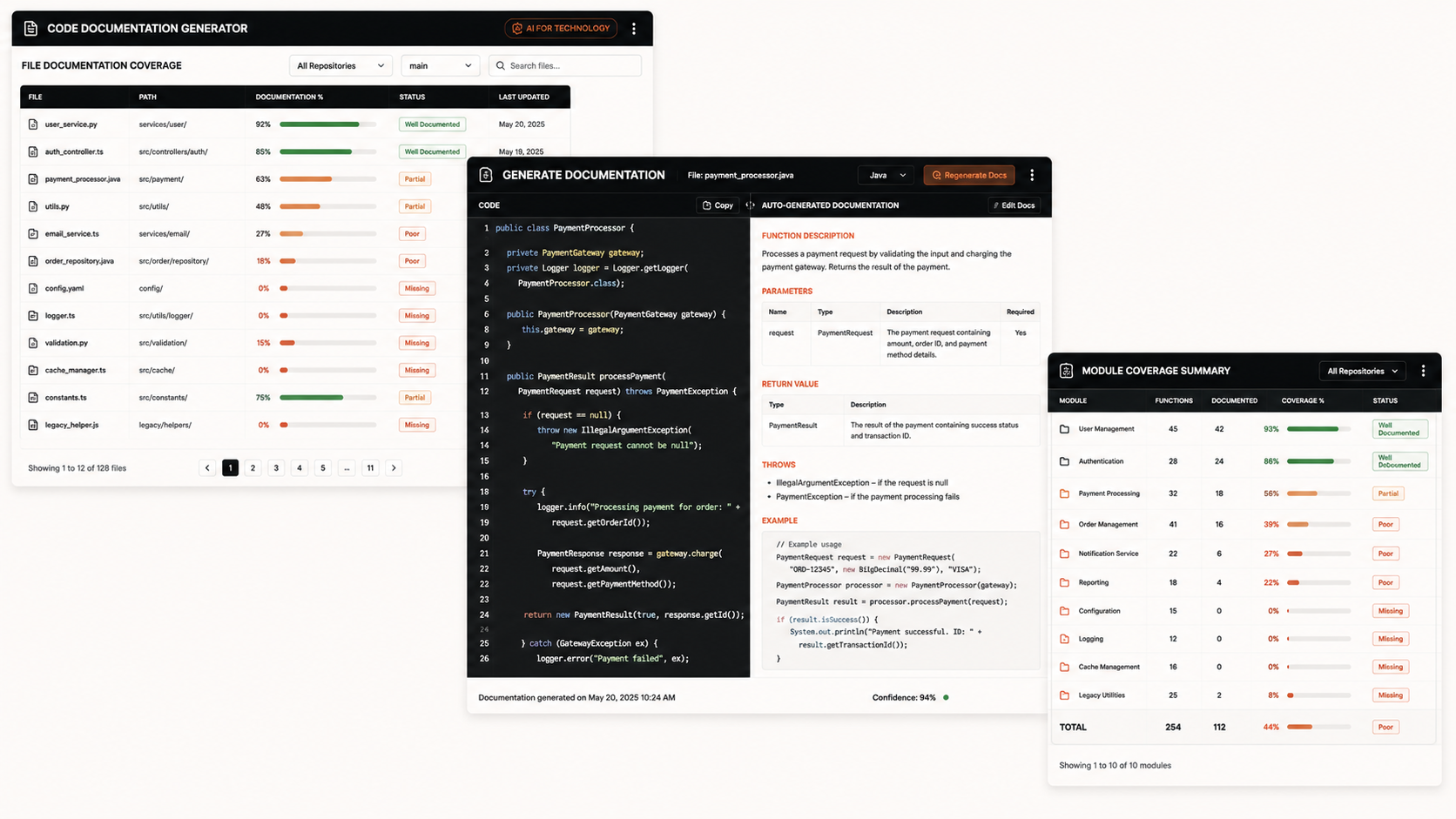Click the file icon next to validation.py
The height and width of the screenshot is (819, 1456).
click(33, 343)
